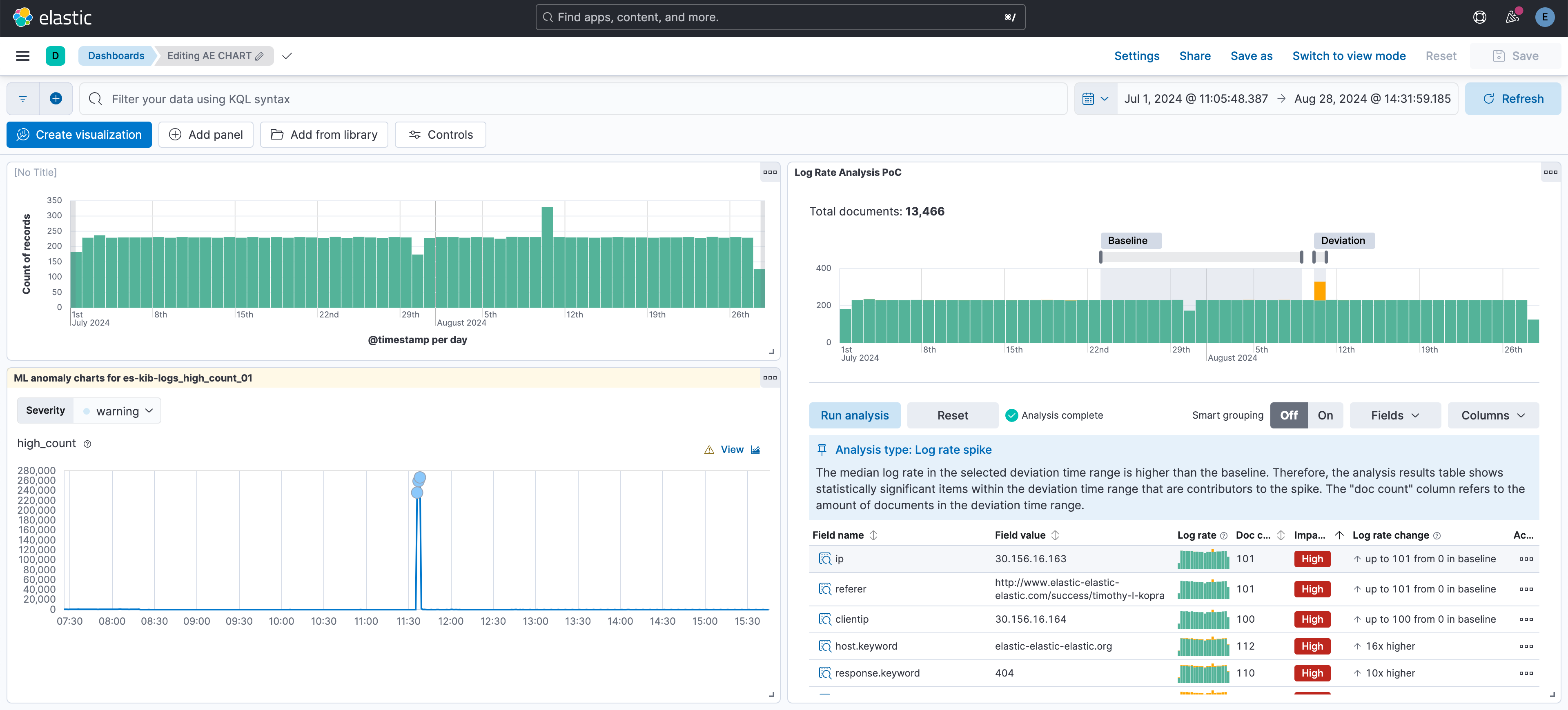
Task: Click the Baseline range right handle
Action: pos(1301,257)
